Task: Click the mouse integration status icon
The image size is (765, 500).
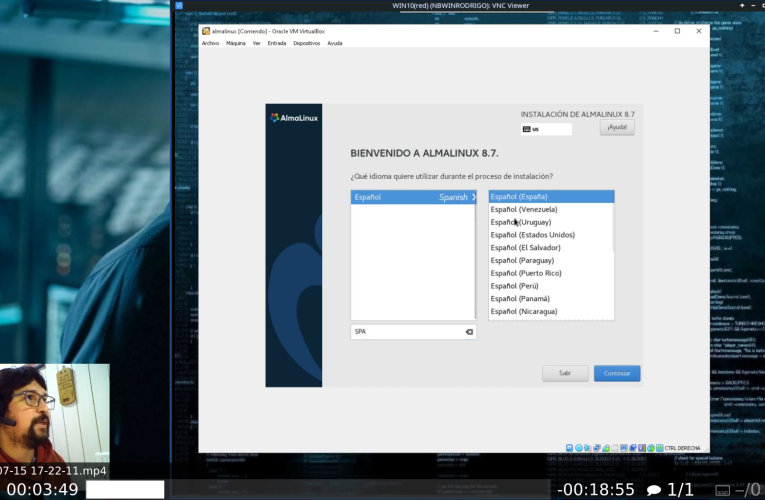Action: point(651,448)
